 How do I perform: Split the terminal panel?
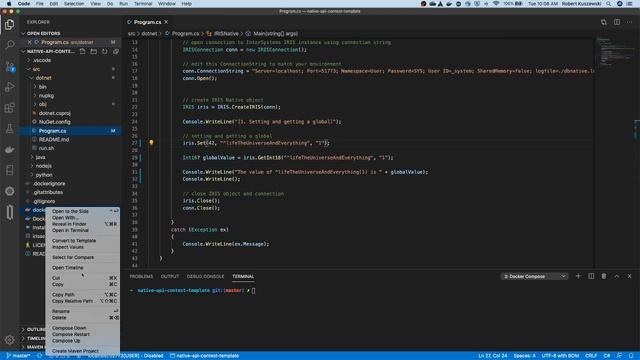[x=591, y=276]
